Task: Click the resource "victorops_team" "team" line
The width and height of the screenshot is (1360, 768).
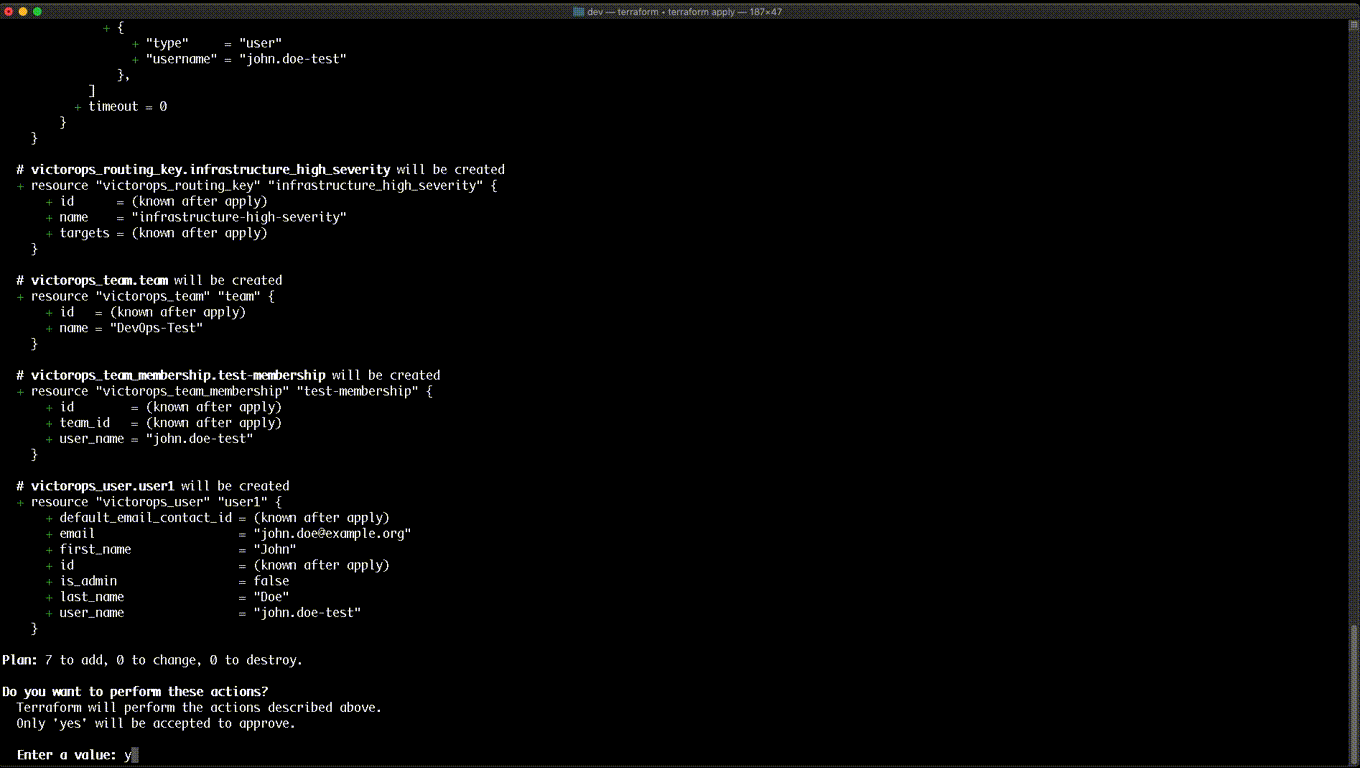Action: 145,296
